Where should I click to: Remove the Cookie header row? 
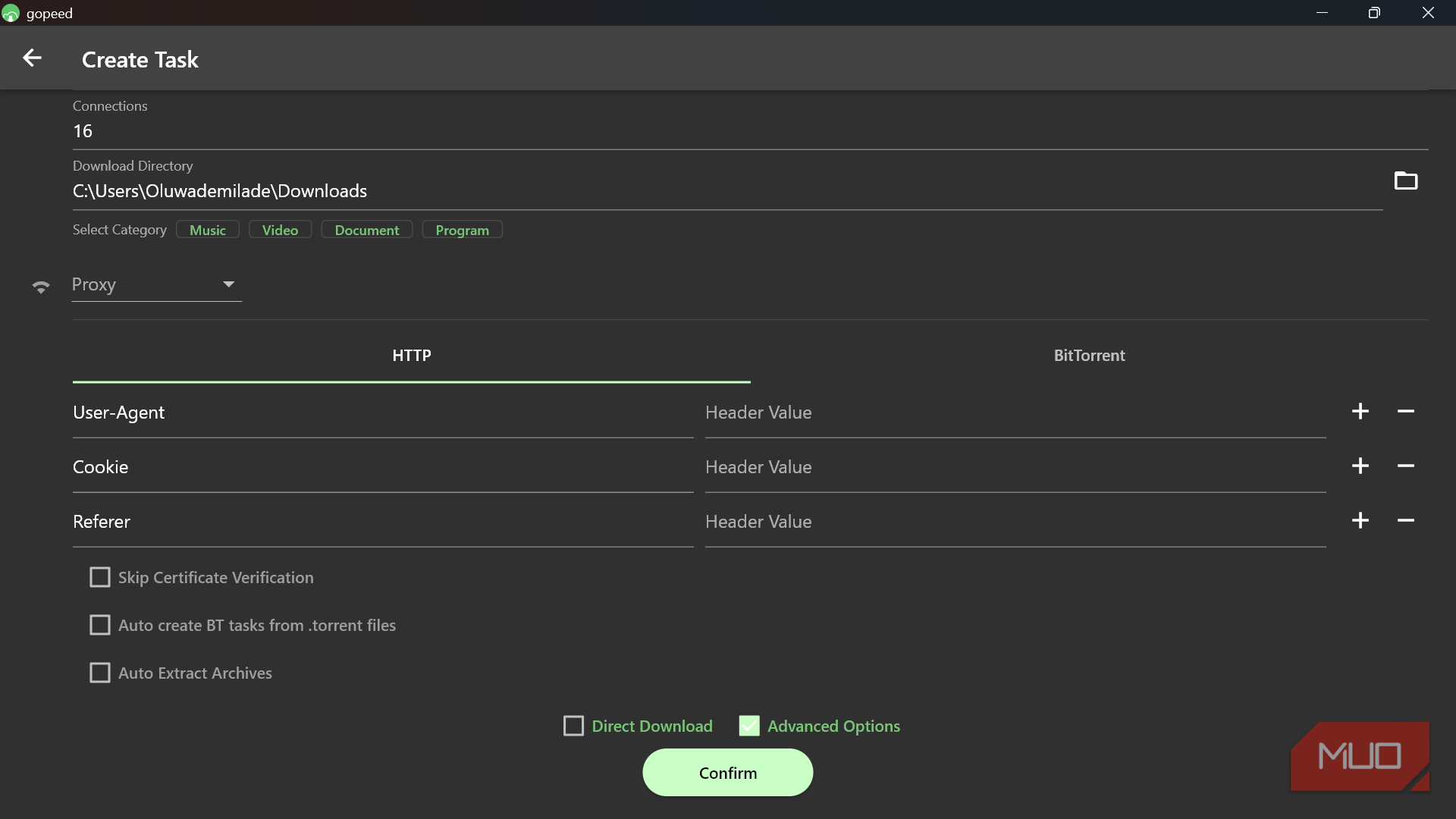1406,466
